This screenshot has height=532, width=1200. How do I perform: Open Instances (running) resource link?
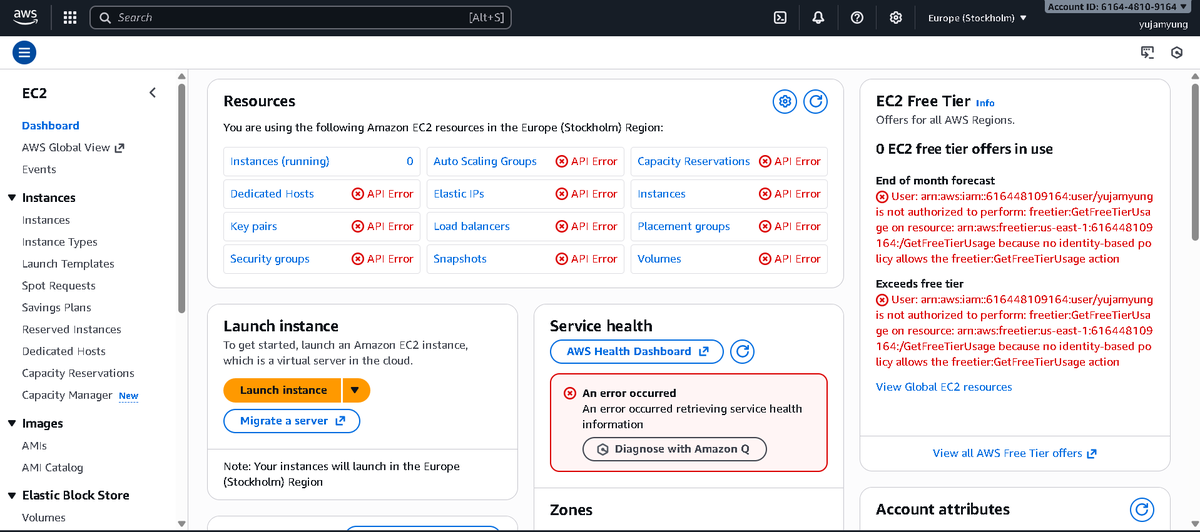[279, 161]
